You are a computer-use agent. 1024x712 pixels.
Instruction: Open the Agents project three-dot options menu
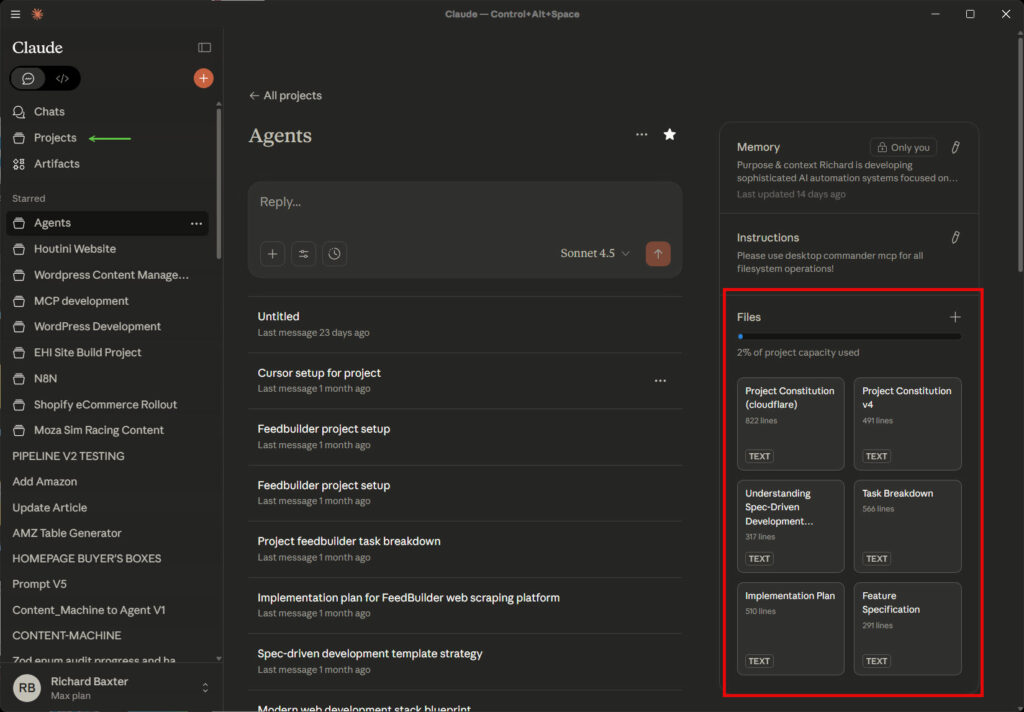click(641, 135)
